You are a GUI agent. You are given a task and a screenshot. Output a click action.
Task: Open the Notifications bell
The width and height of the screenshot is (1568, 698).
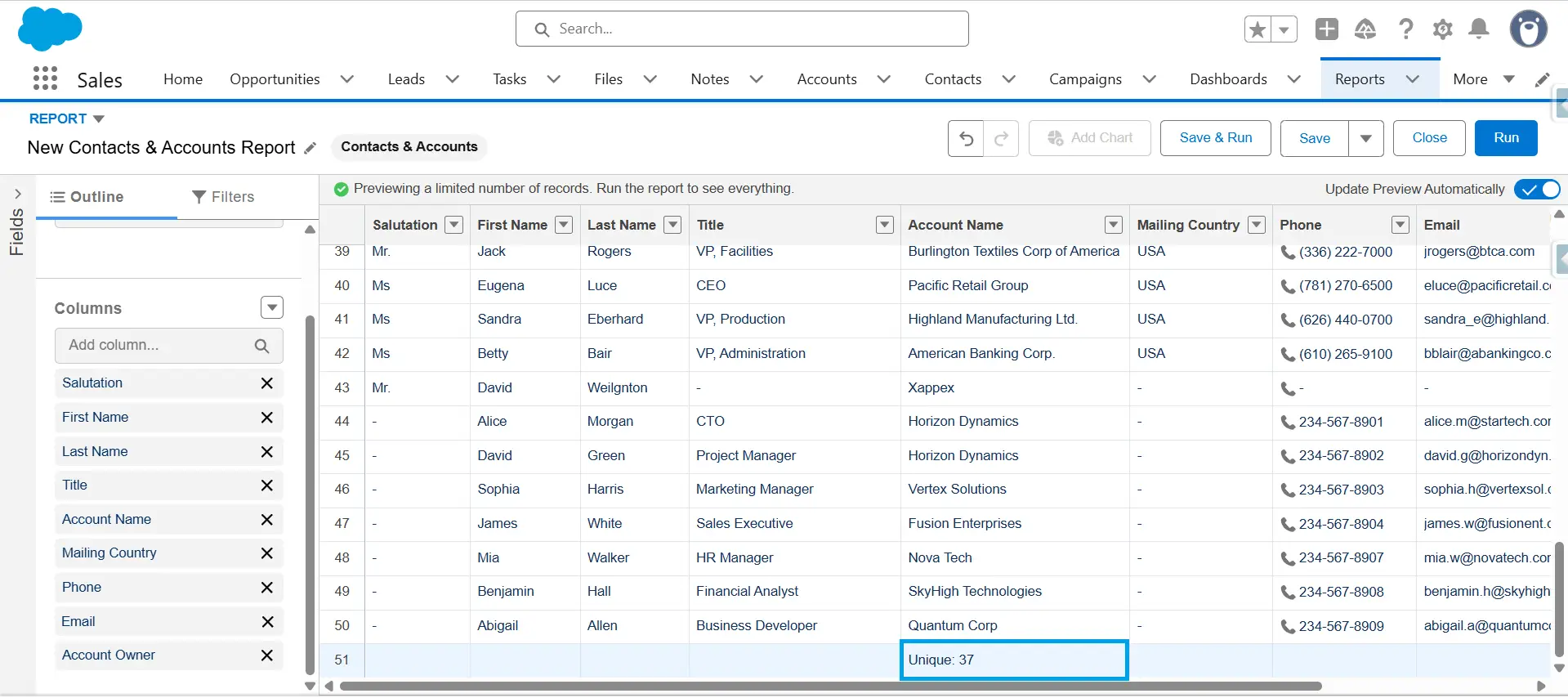[1479, 29]
